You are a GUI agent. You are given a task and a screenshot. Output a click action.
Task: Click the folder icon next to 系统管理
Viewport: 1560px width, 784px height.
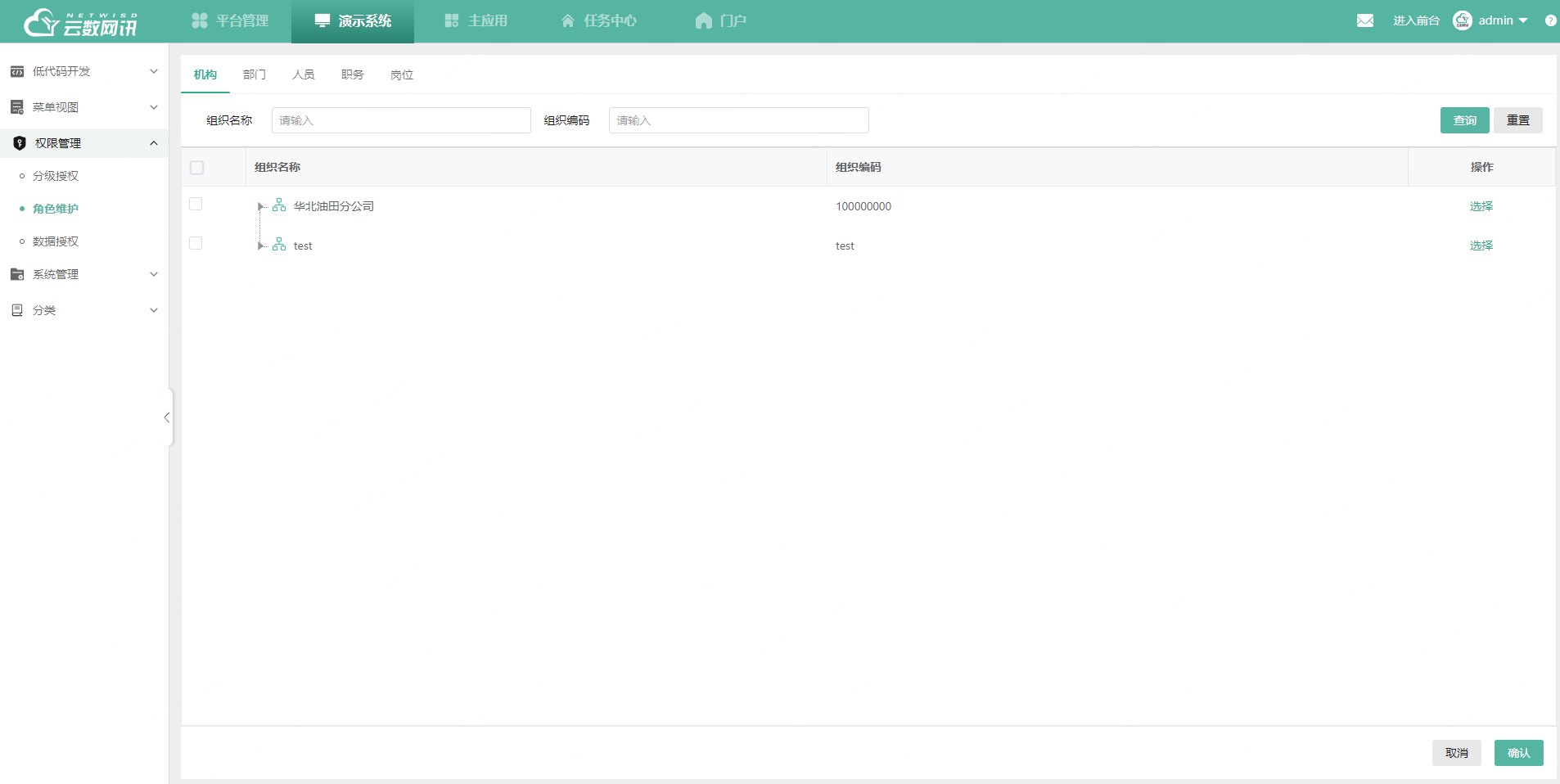tap(17, 274)
